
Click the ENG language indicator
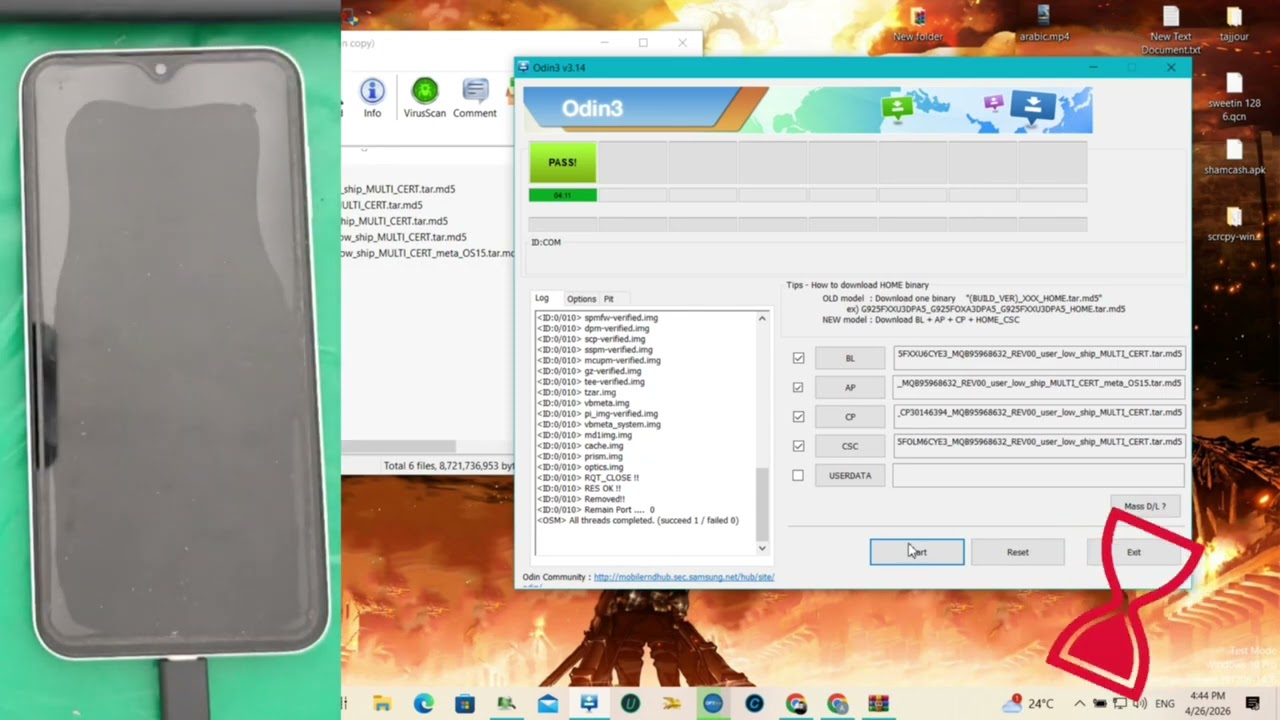point(1165,704)
